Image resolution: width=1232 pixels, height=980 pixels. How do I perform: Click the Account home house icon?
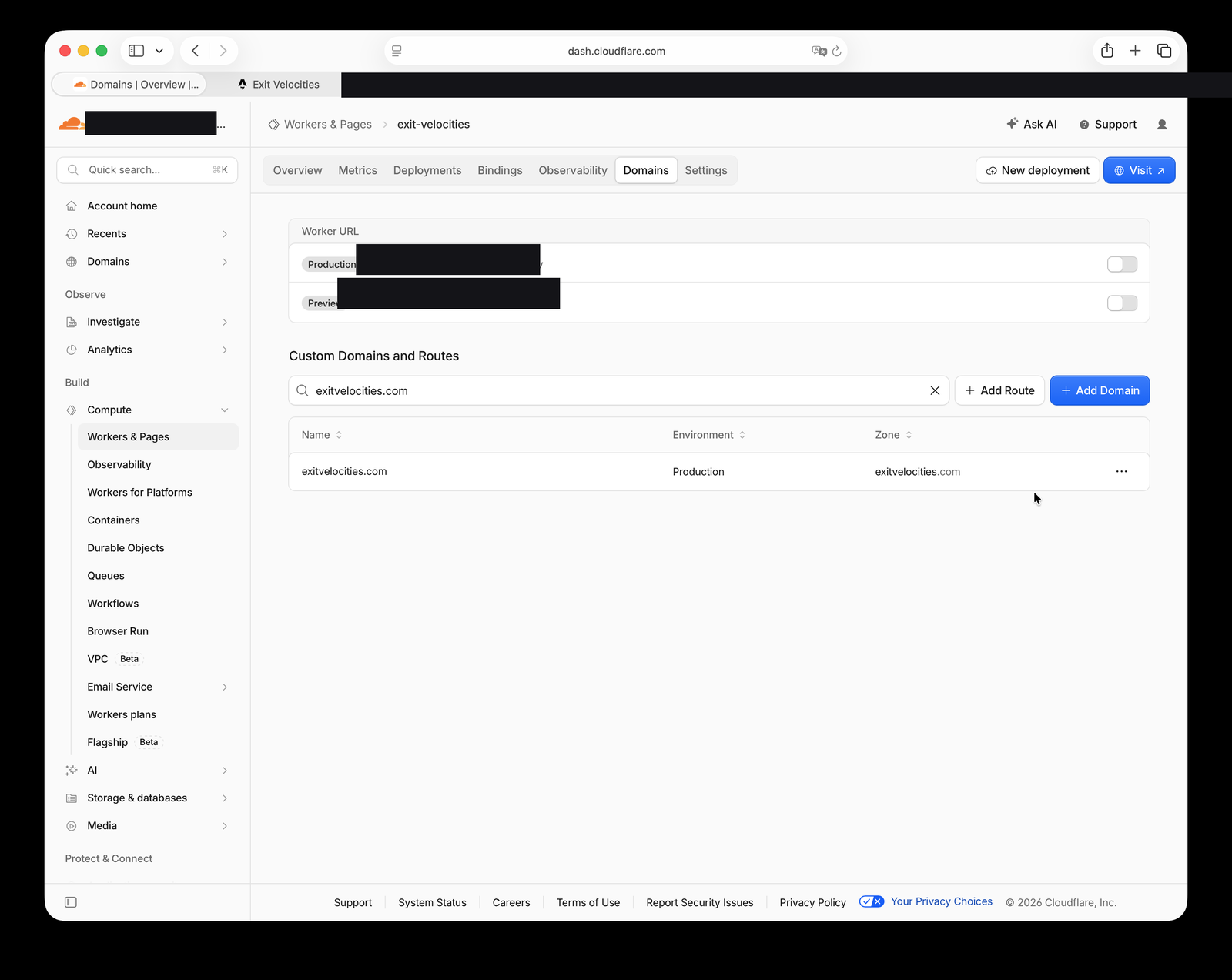(x=72, y=206)
